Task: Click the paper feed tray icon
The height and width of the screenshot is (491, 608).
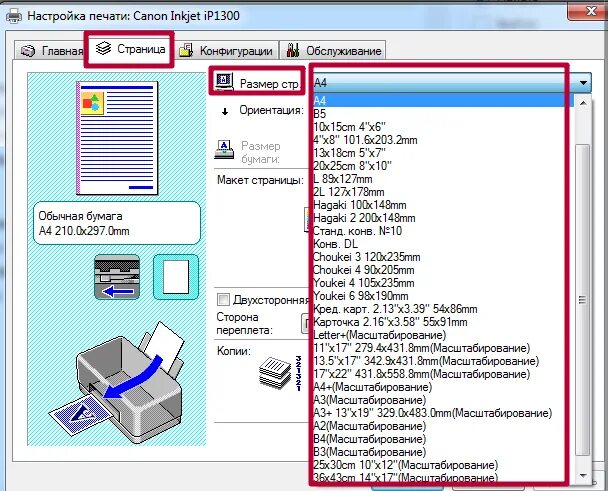Action: coord(117,277)
